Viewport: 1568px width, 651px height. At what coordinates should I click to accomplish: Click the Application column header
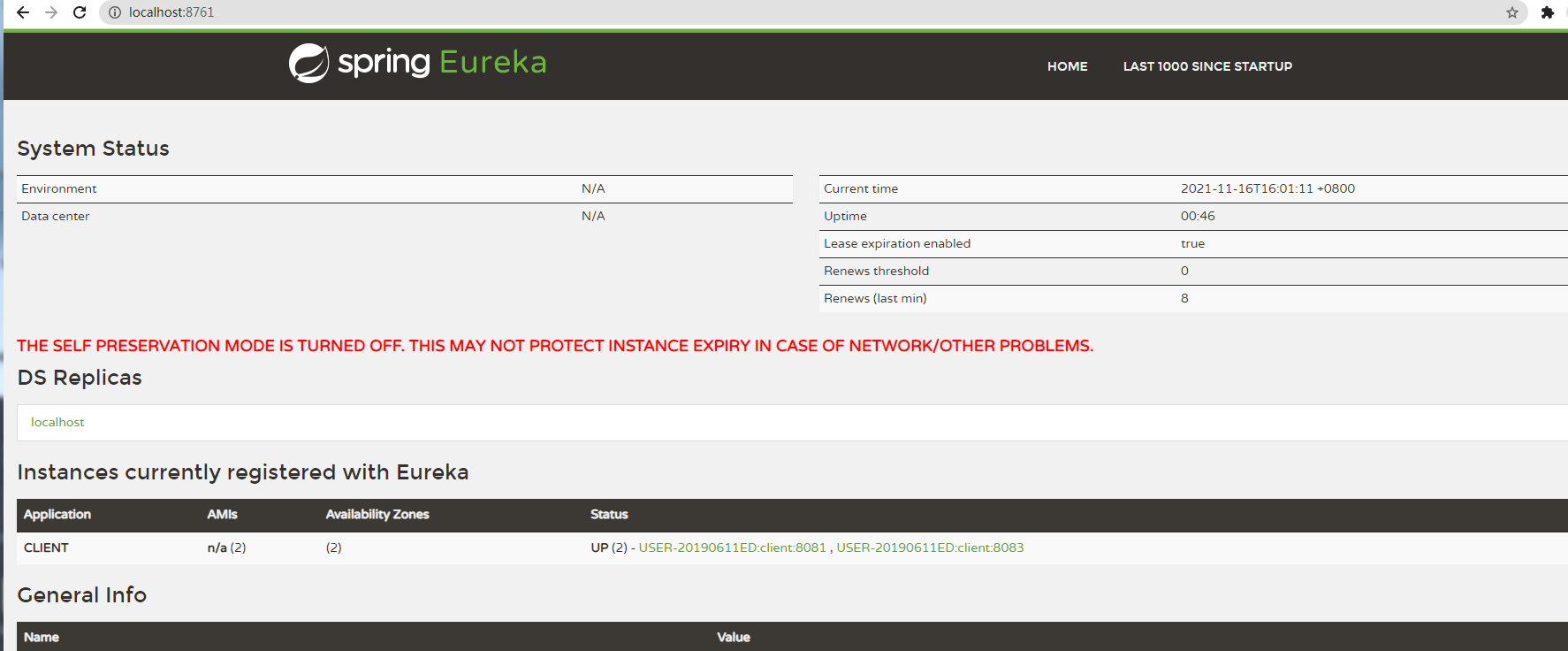tap(57, 514)
